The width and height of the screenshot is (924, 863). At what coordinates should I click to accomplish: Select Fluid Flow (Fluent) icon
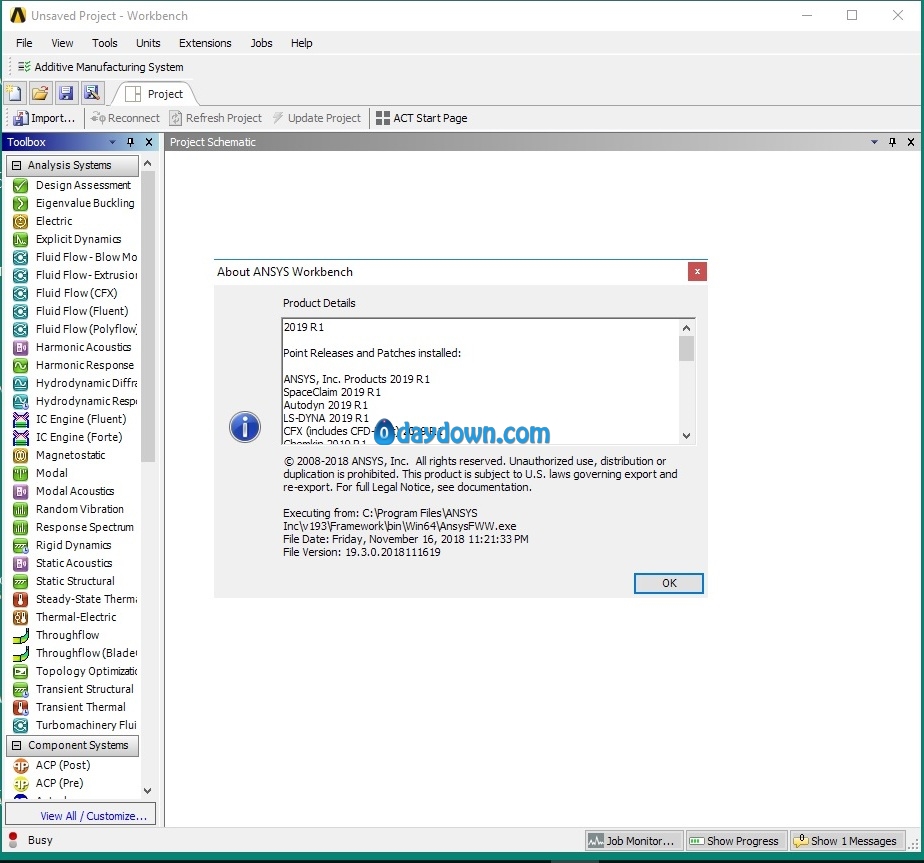tap(21, 311)
